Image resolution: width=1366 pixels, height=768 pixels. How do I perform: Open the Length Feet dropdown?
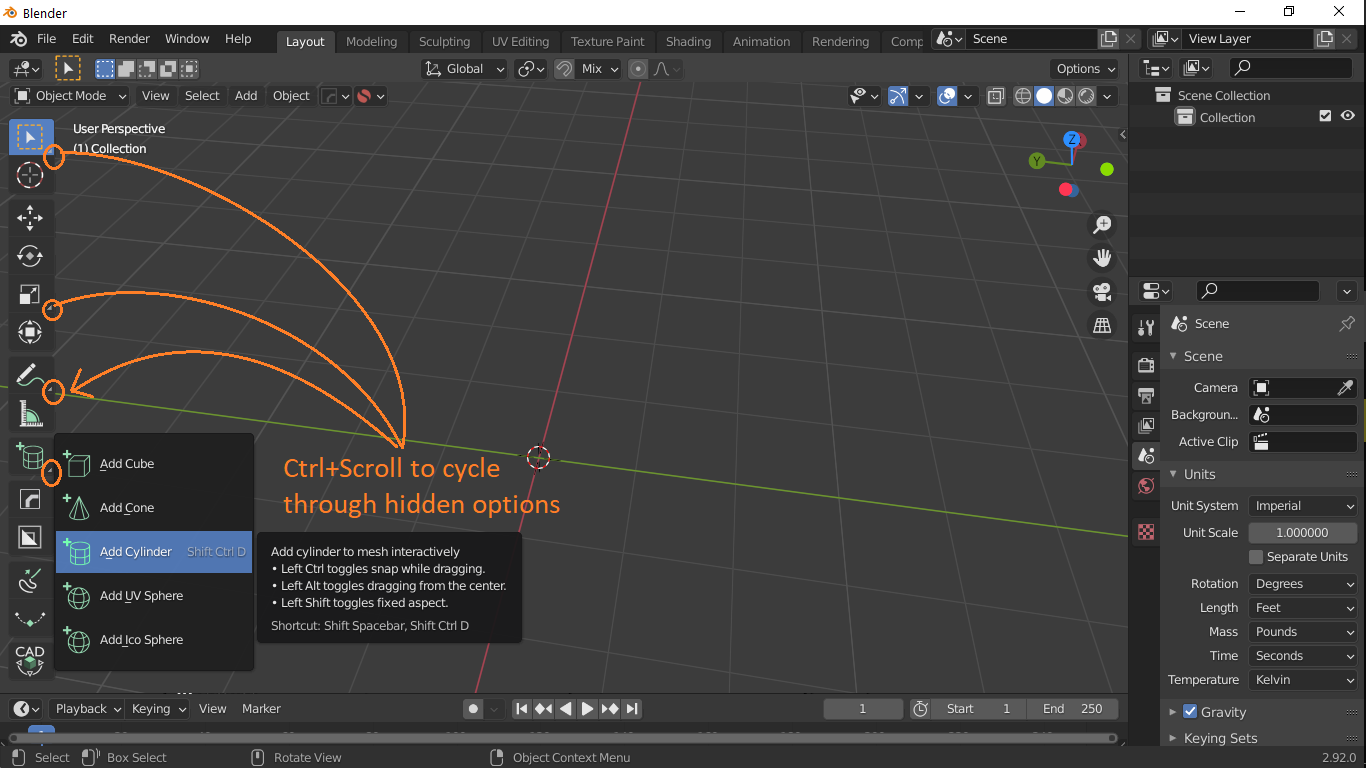click(x=1303, y=608)
